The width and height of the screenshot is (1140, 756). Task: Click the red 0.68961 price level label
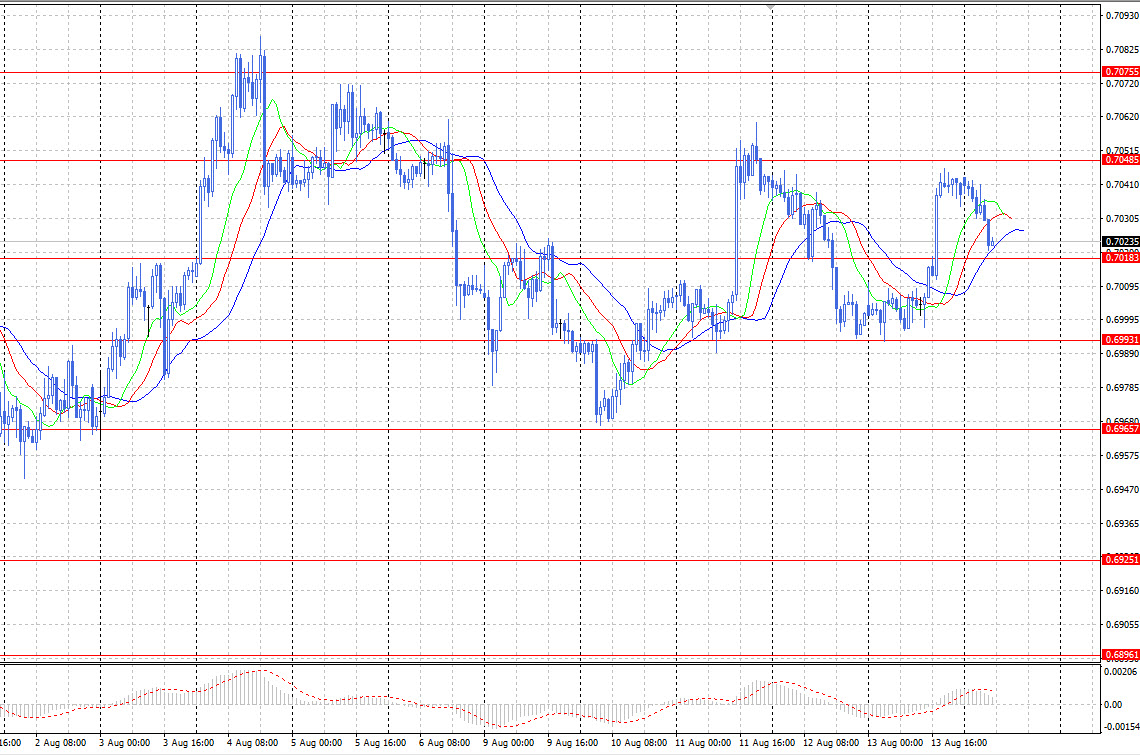1121,655
